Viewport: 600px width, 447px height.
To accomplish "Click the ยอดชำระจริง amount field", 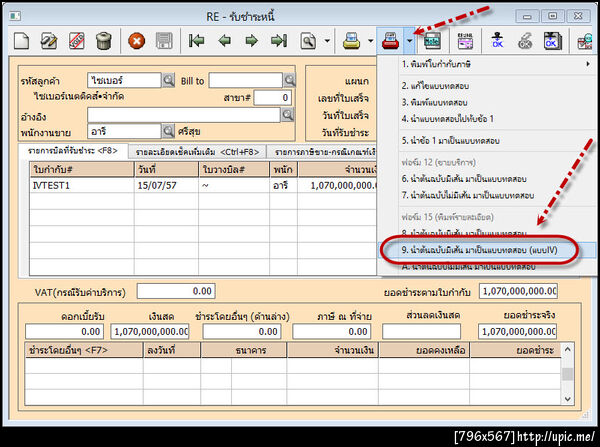I will (517, 331).
